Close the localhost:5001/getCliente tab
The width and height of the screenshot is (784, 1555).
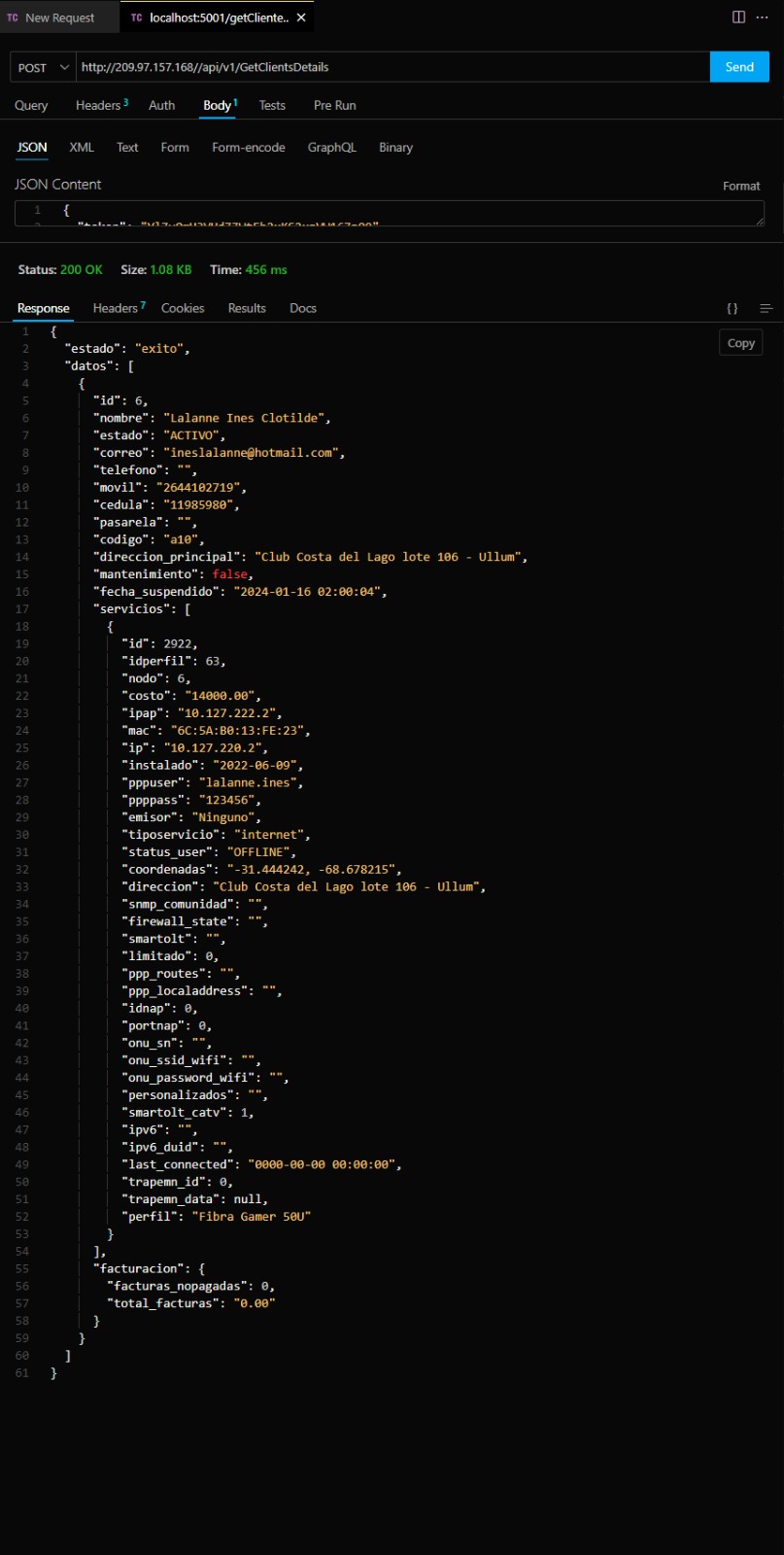point(301,17)
